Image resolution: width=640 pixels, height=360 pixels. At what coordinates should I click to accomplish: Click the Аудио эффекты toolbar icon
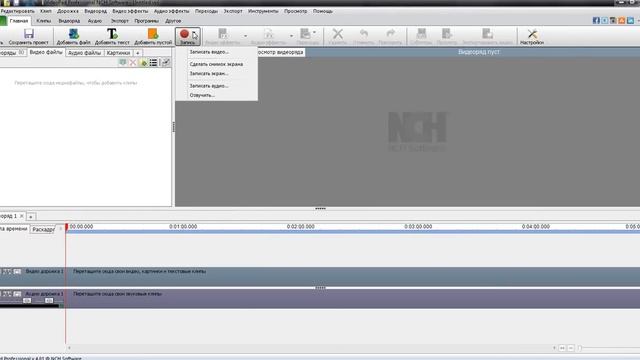pos(268,33)
